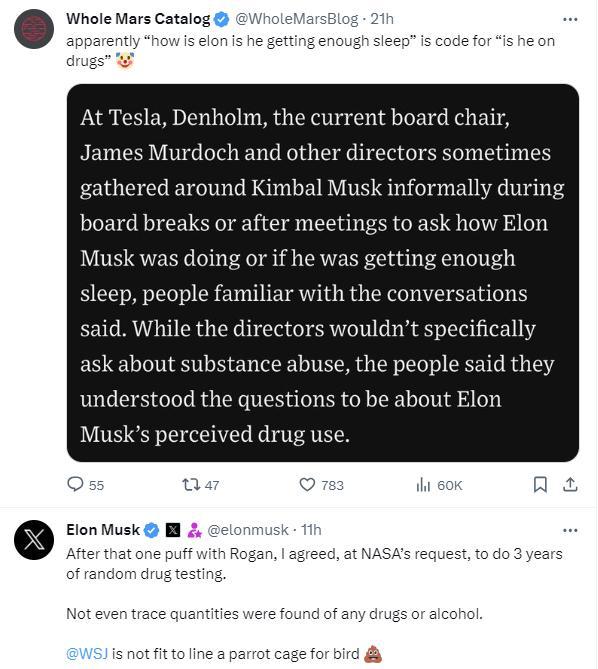Repost the Whole Mars Catalog tweet
The width and height of the screenshot is (598, 669).
(x=190, y=485)
